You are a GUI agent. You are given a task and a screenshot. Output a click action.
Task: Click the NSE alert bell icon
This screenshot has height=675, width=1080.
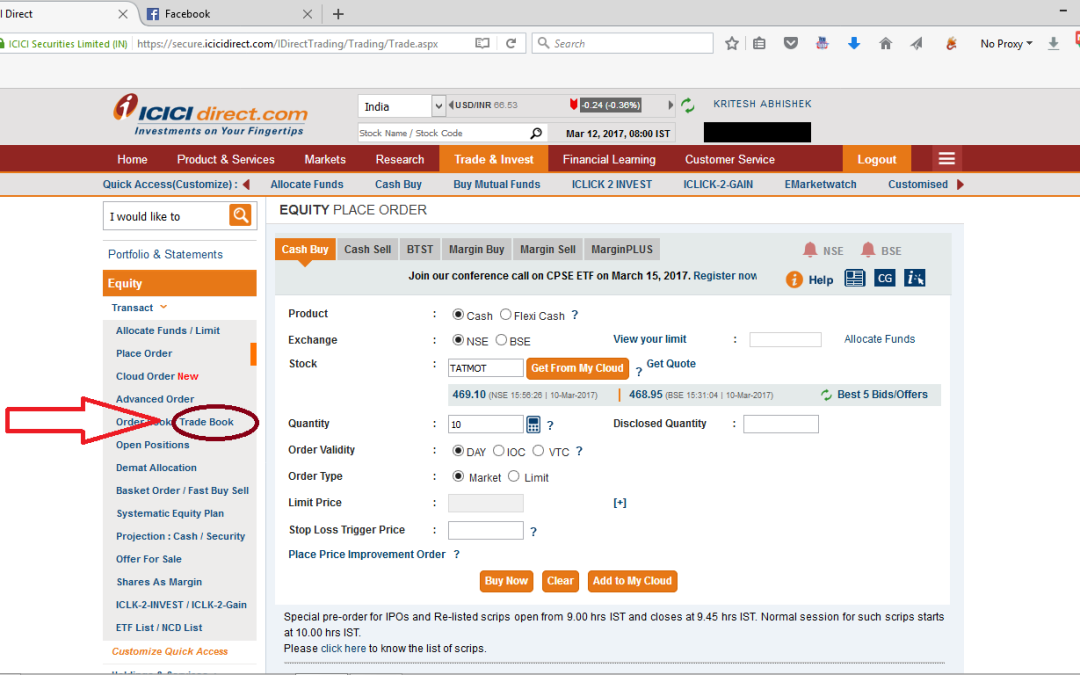[810, 250]
